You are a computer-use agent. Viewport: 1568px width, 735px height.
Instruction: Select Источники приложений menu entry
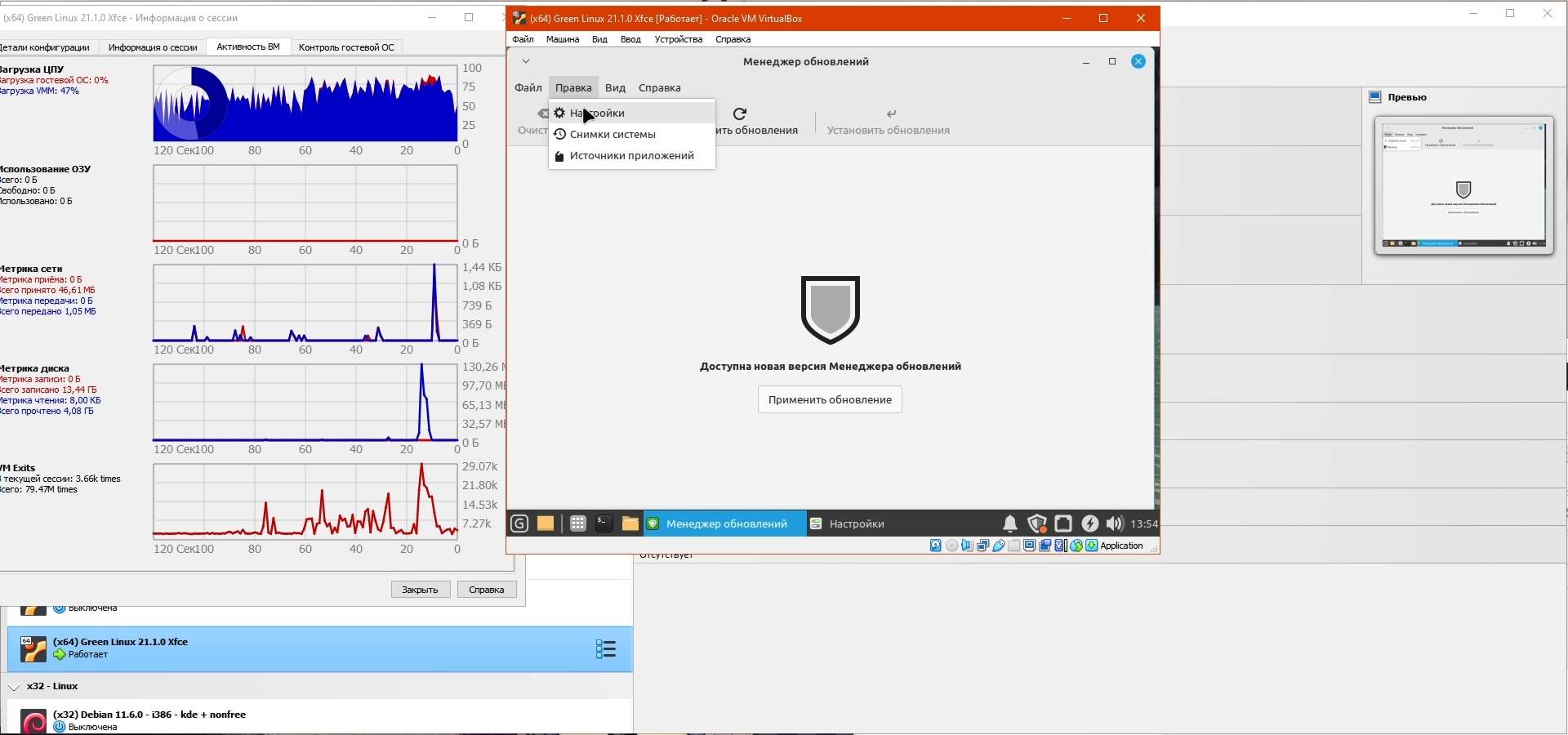[632, 156]
